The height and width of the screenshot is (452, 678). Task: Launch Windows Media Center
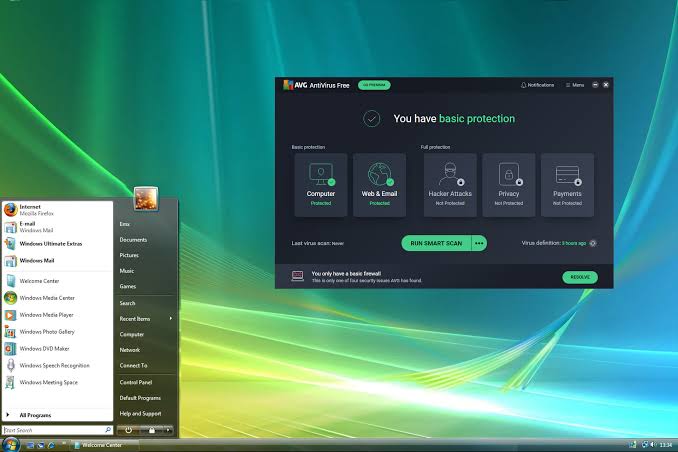pyautogui.click(x=57, y=298)
